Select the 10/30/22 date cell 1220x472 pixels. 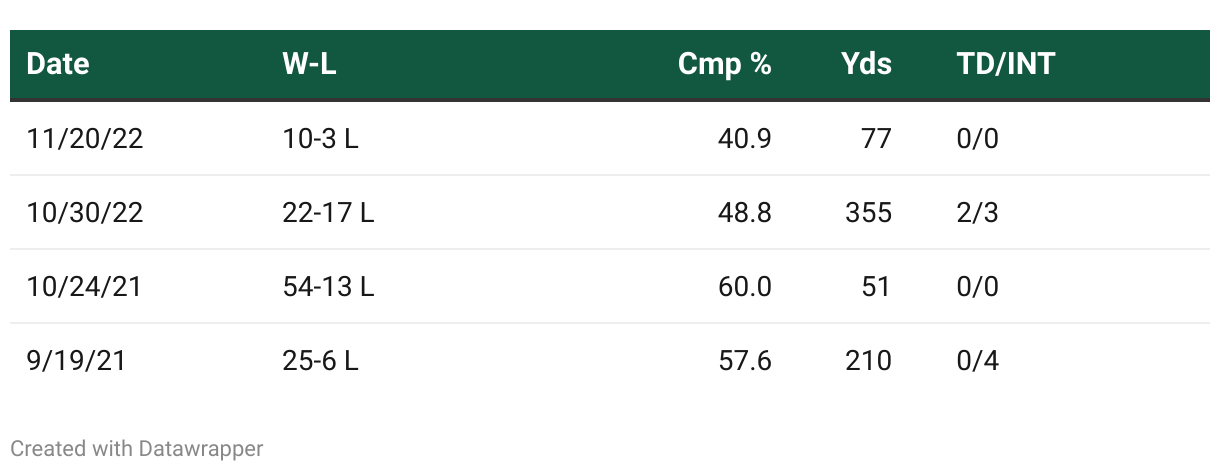(x=85, y=213)
